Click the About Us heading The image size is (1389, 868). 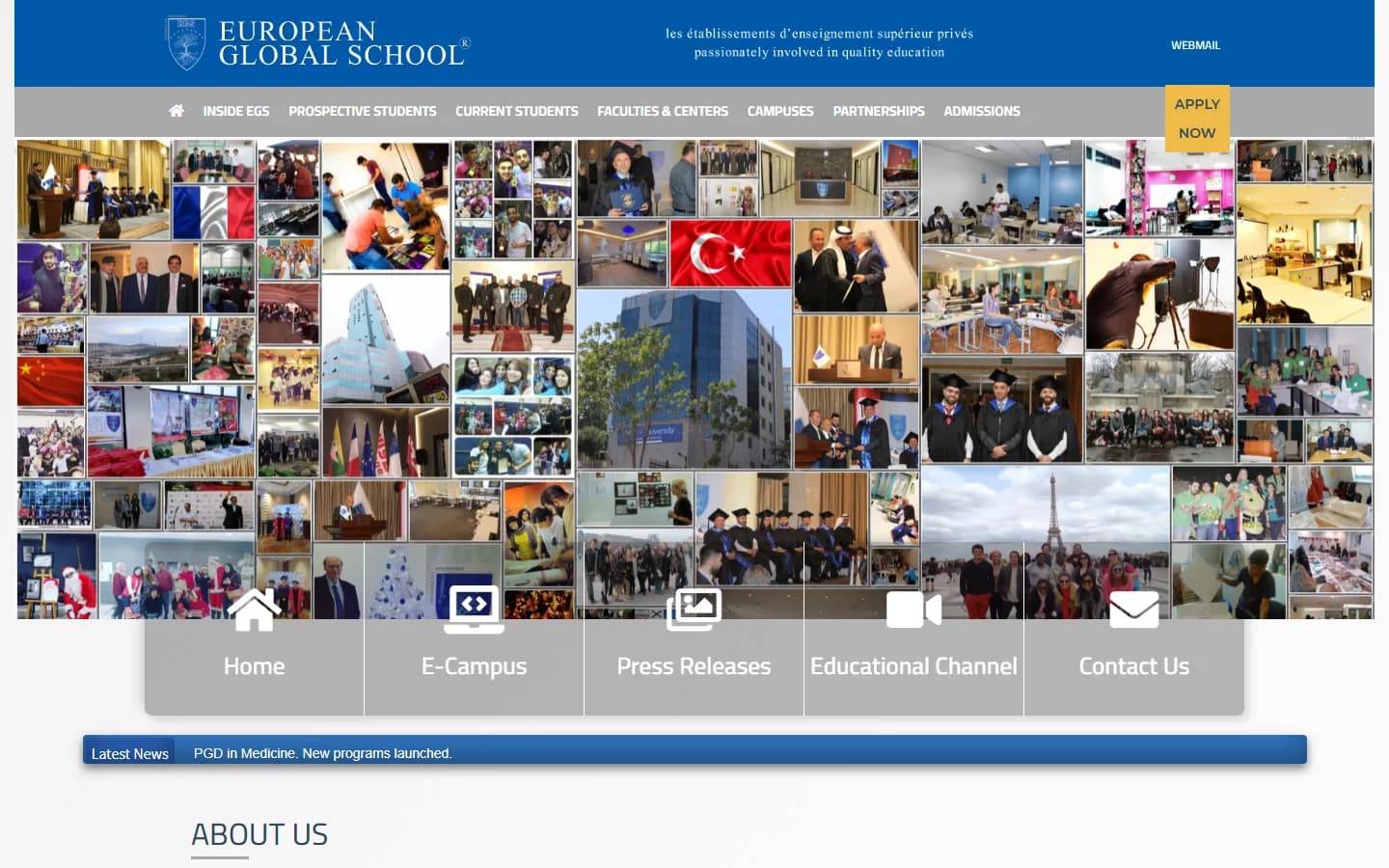pyautogui.click(x=259, y=834)
